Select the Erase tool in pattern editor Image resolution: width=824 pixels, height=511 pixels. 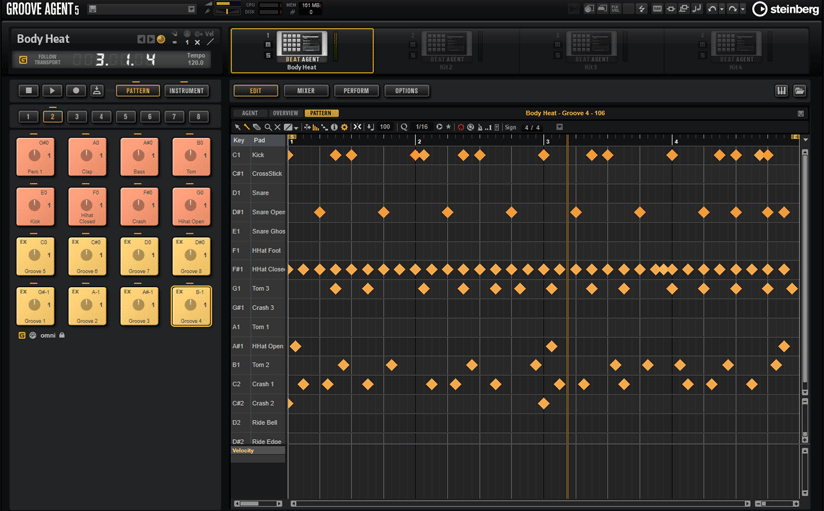(x=257, y=127)
